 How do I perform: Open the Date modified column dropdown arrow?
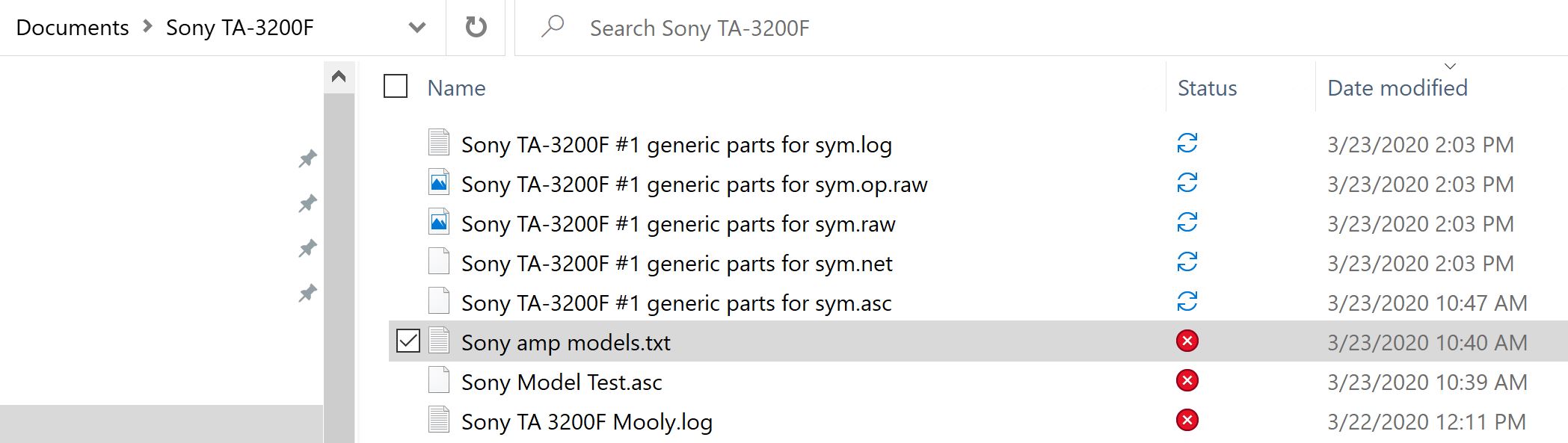[1451, 66]
